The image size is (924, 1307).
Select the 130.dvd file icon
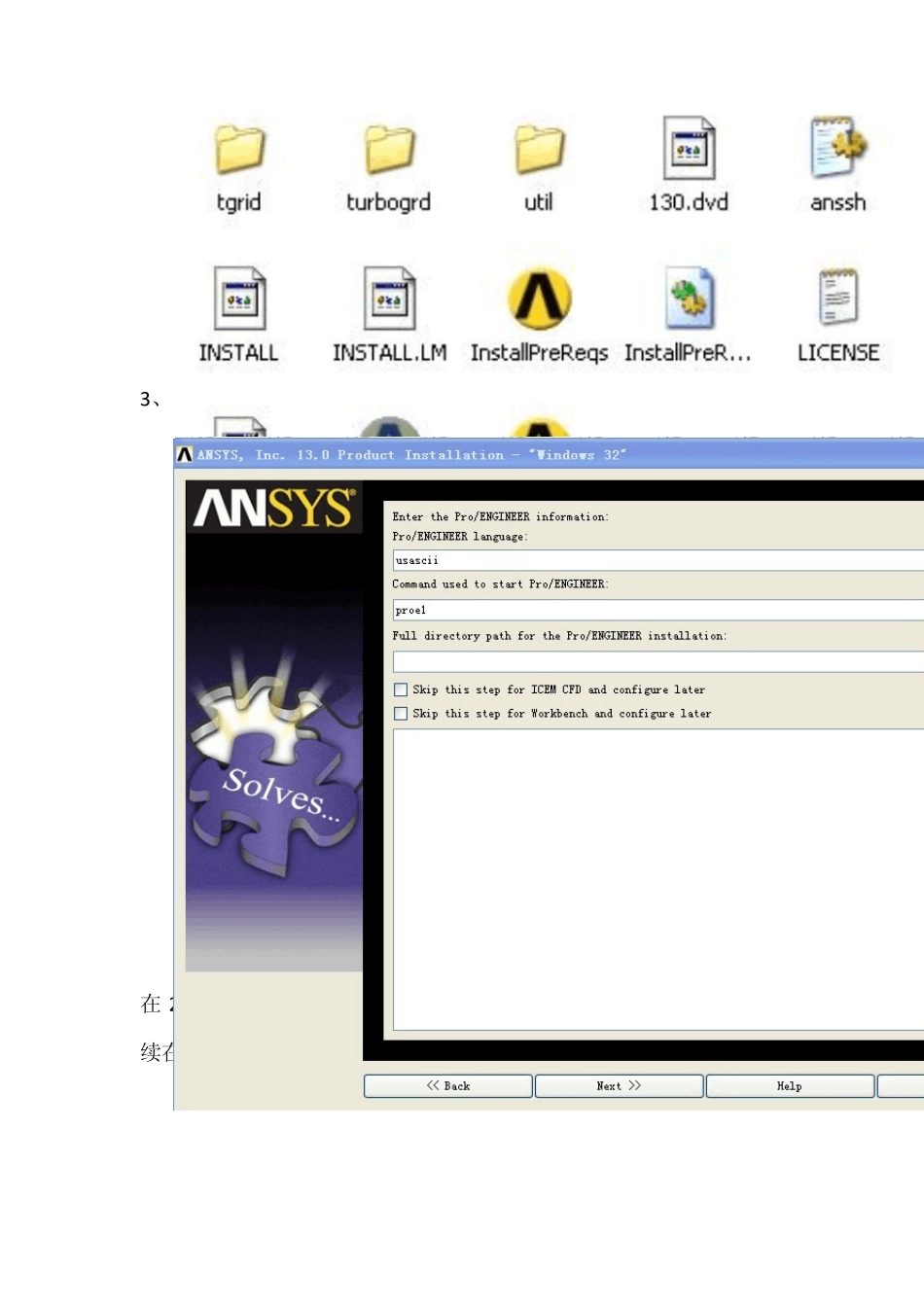689,148
